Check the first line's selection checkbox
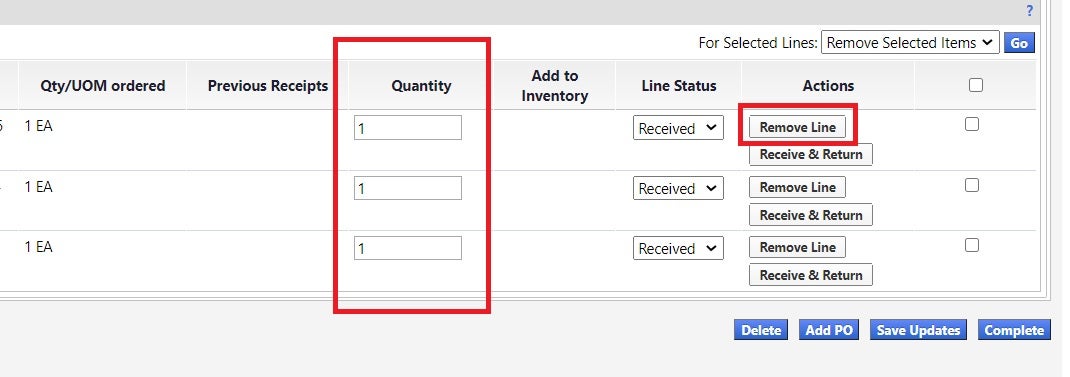The image size is (1070, 377). click(x=972, y=124)
